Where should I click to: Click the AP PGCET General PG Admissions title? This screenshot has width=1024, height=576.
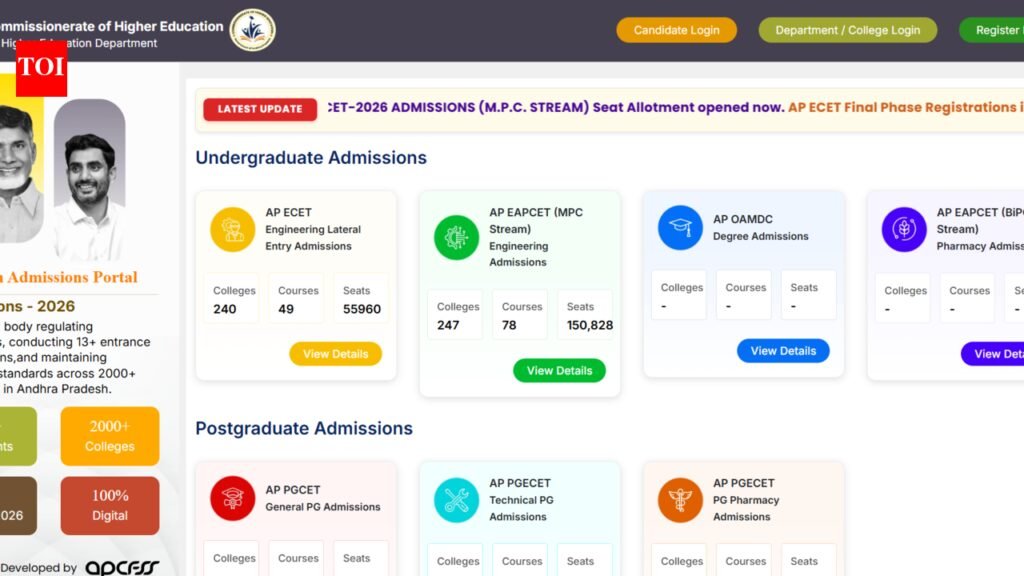(323, 498)
